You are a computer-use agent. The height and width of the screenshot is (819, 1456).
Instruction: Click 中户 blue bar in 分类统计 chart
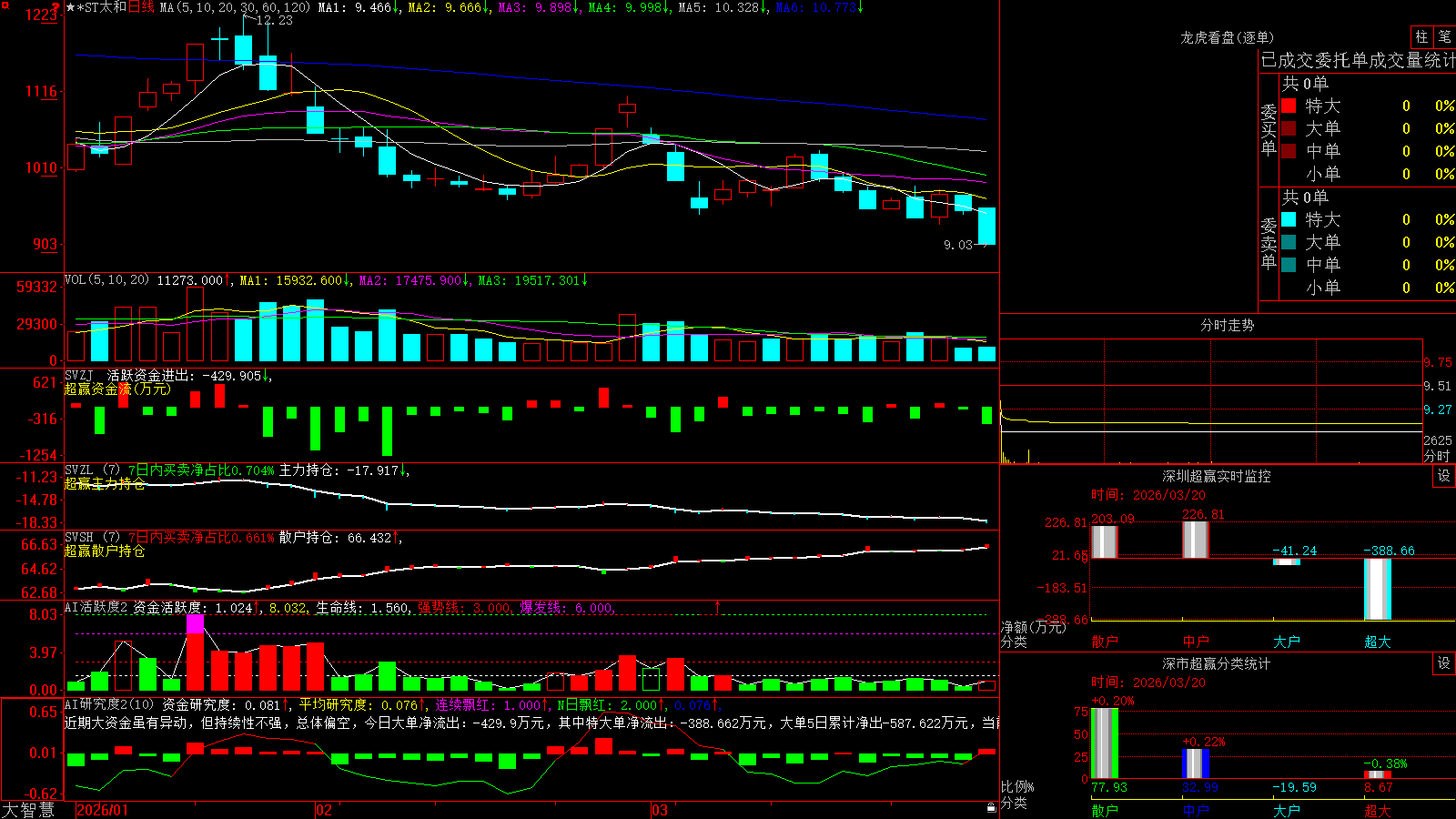pos(1195,763)
